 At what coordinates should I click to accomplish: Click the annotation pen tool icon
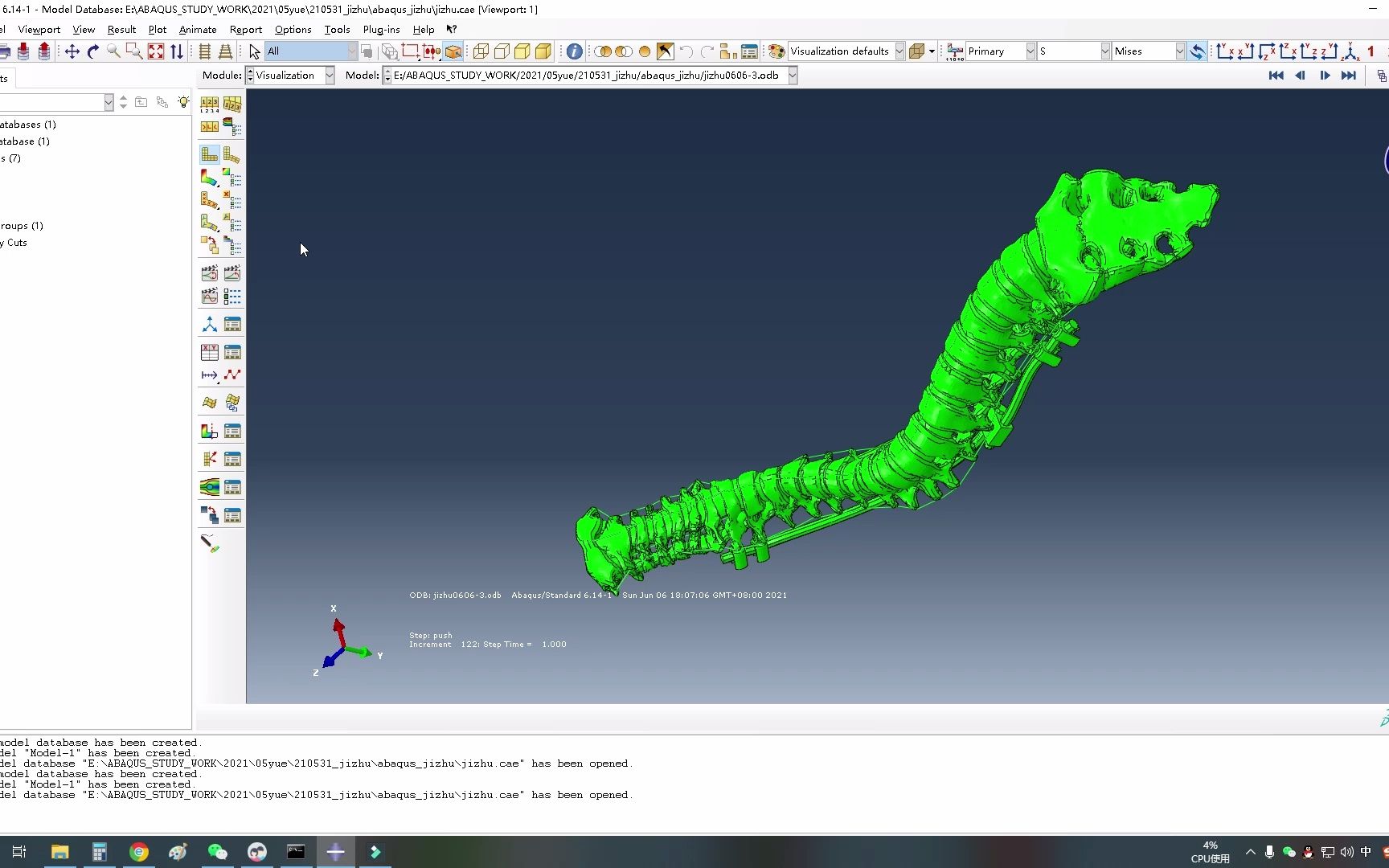point(209,544)
